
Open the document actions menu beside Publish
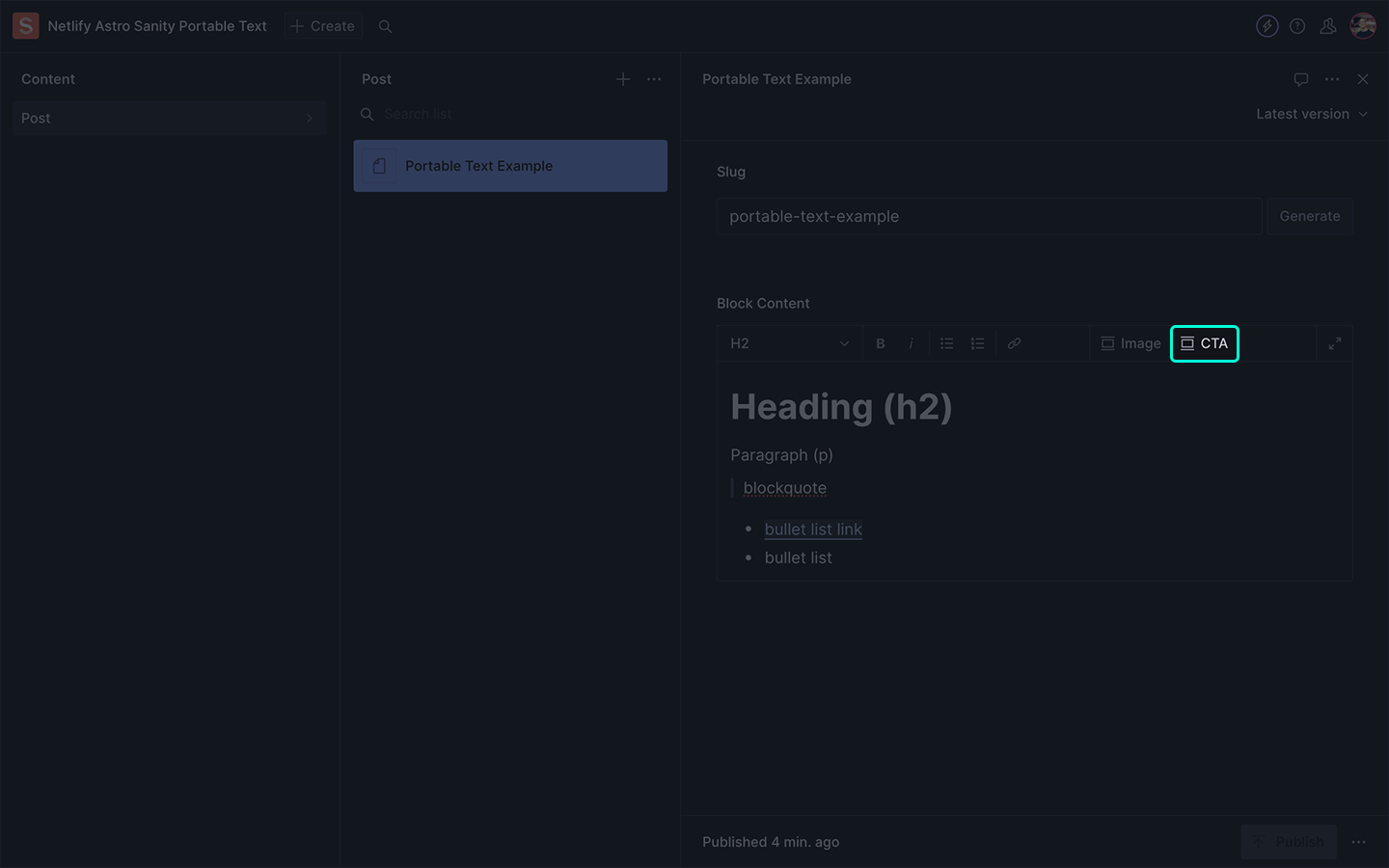click(1359, 842)
